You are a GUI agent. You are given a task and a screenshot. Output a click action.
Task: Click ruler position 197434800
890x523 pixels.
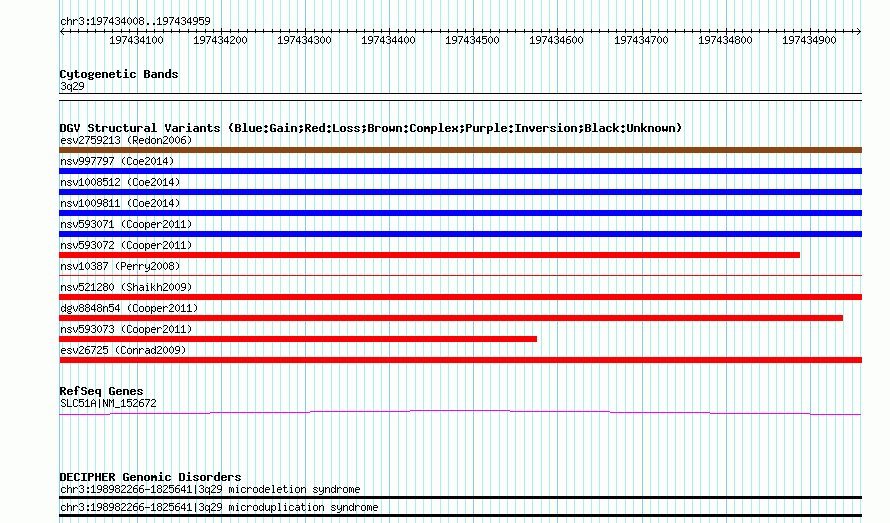pyautogui.click(x=725, y=40)
